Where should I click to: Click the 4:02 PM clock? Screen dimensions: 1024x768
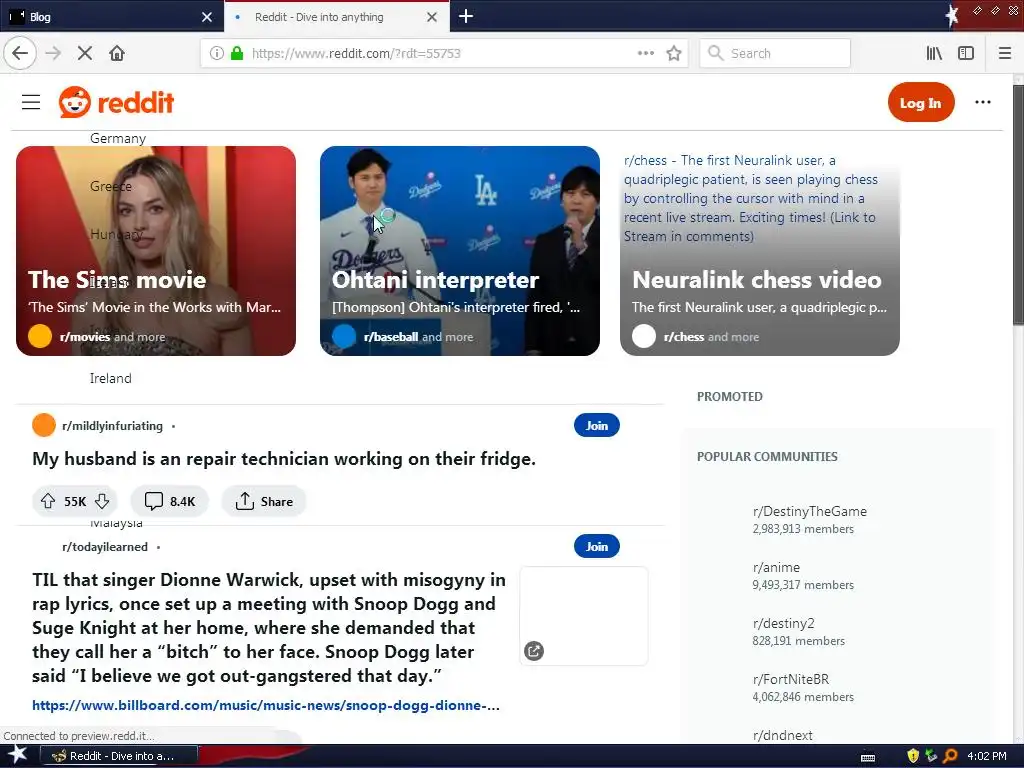click(x=987, y=756)
